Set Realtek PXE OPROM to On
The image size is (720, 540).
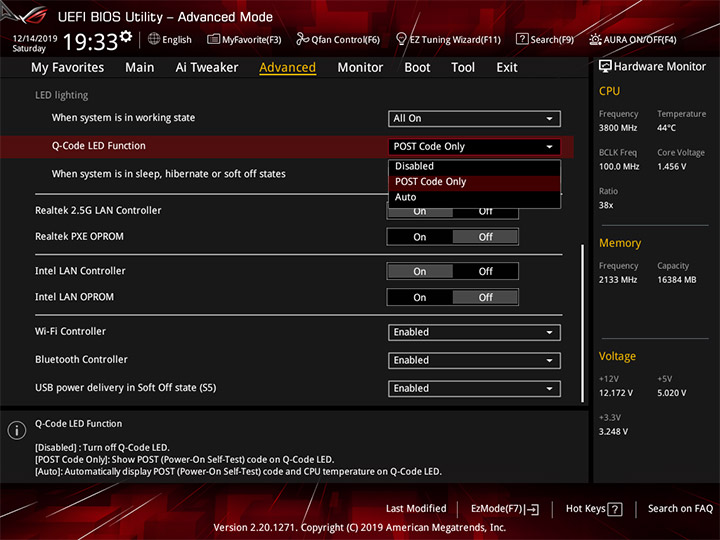click(420, 237)
